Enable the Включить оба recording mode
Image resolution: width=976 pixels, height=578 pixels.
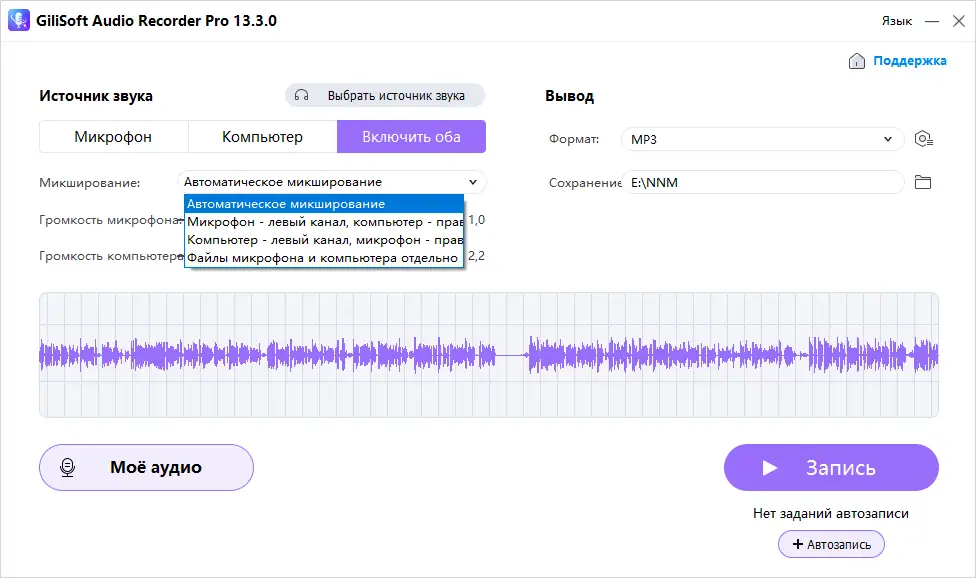411,136
